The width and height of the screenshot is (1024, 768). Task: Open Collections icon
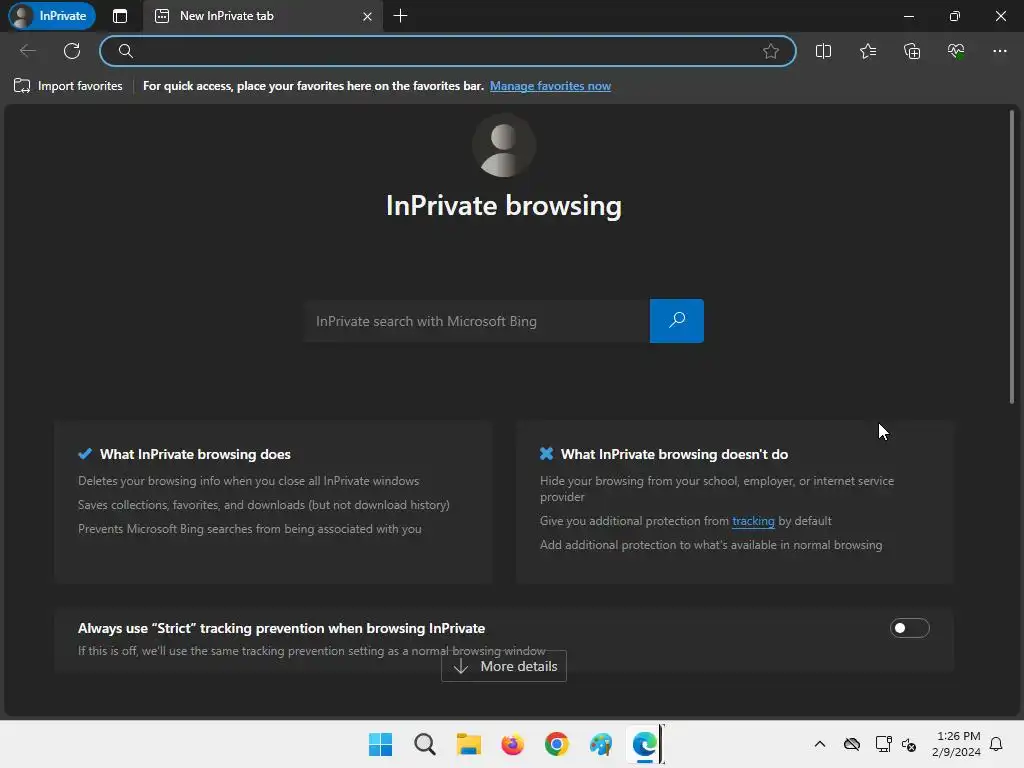(912, 51)
